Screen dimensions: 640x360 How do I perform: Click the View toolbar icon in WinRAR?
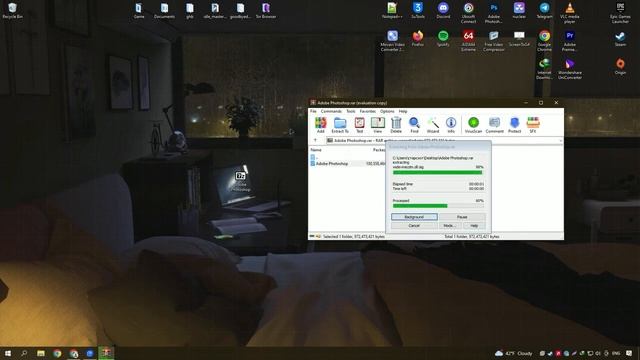tap(378, 125)
